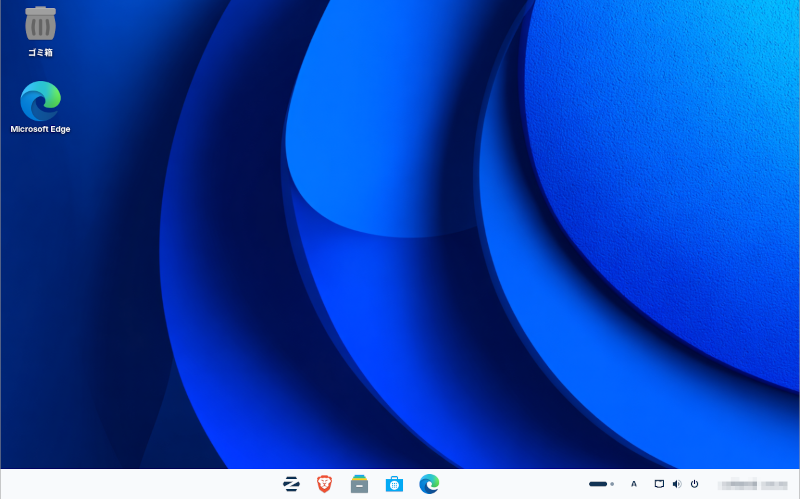This screenshot has width=800, height=499.
Task: Open the clock and calendar panel
Action: pyautogui.click(x=751, y=484)
